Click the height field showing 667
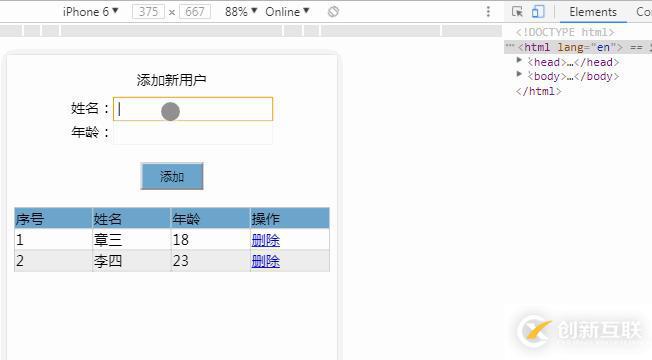Image resolution: width=652 pixels, height=360 pixels. (195, 12)
